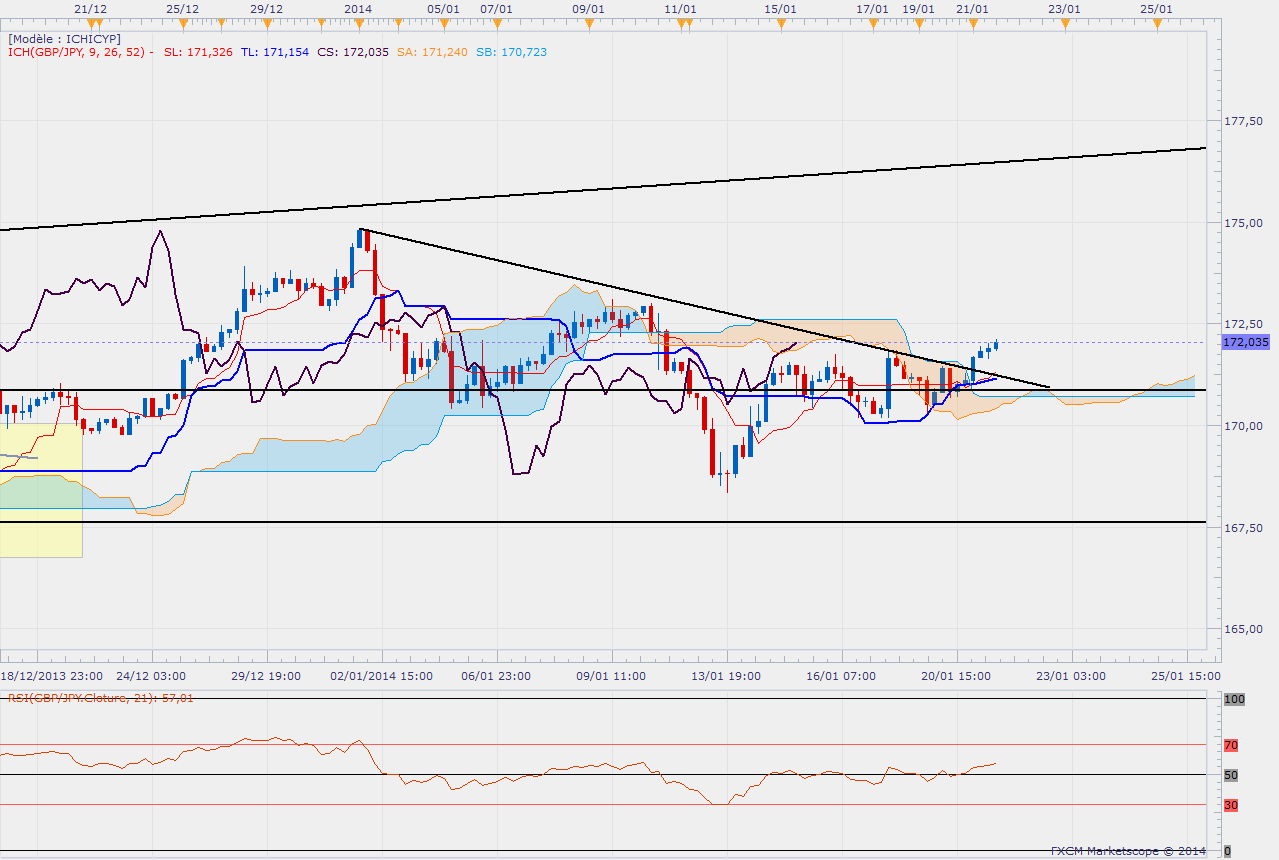Click the 175,00 price axis label
The width and height of the screenshot is (1279, 860).
coord(1243,223)
